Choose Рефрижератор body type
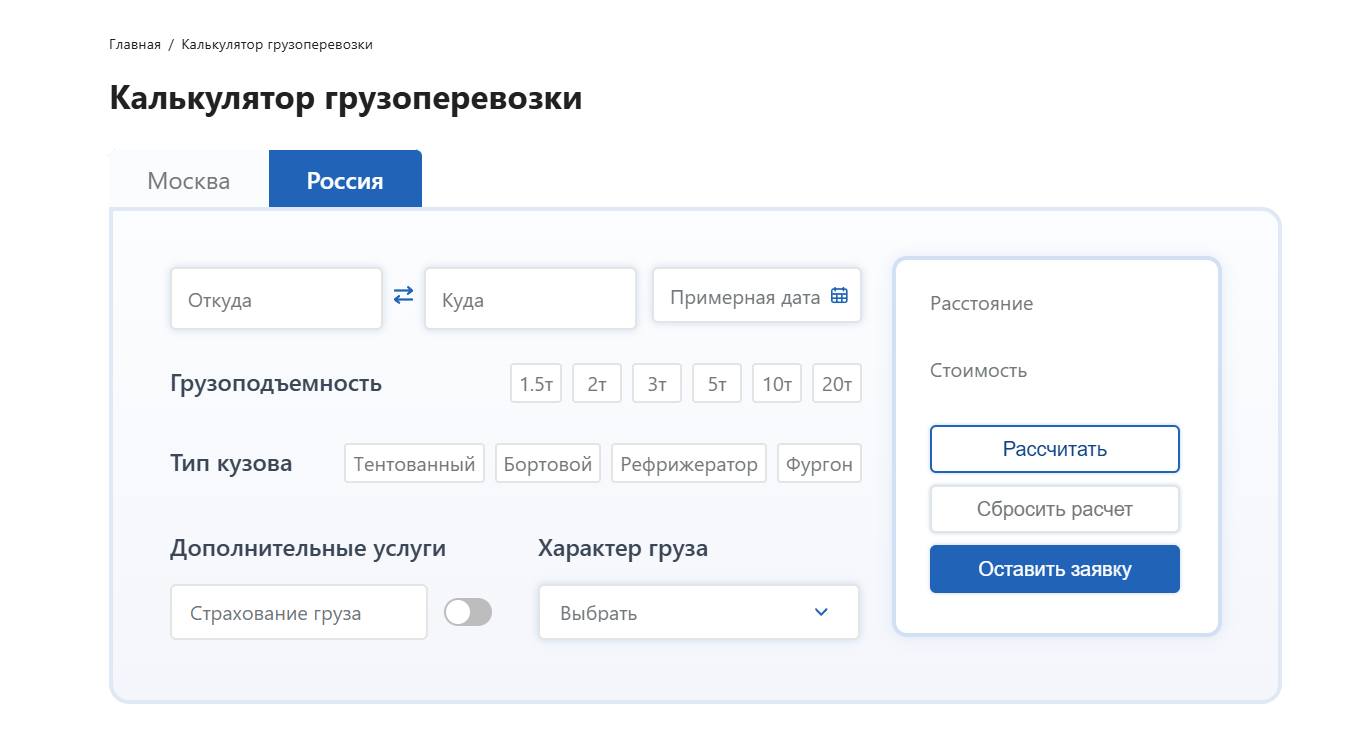Image resolution: width=1372 pixels, height=748 pixels. [689, 464]
